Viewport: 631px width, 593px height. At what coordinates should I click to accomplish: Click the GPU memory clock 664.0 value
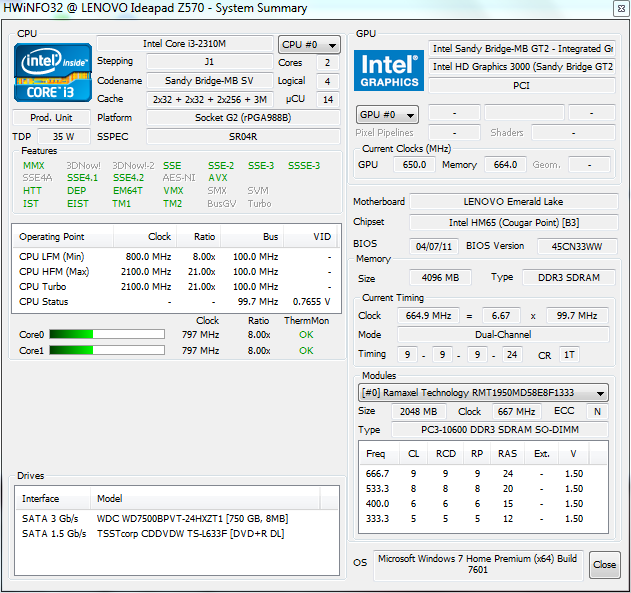505,165
